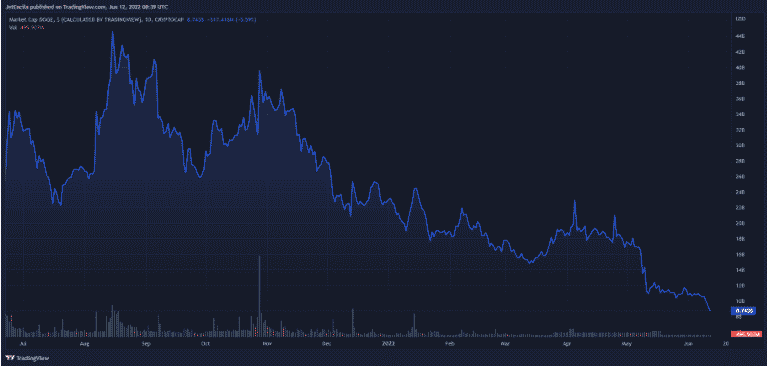The height and width of the screenshot is (366, 767).
Task: Click the 36B tick on the price axis
Action: click(x=740, y=98)
